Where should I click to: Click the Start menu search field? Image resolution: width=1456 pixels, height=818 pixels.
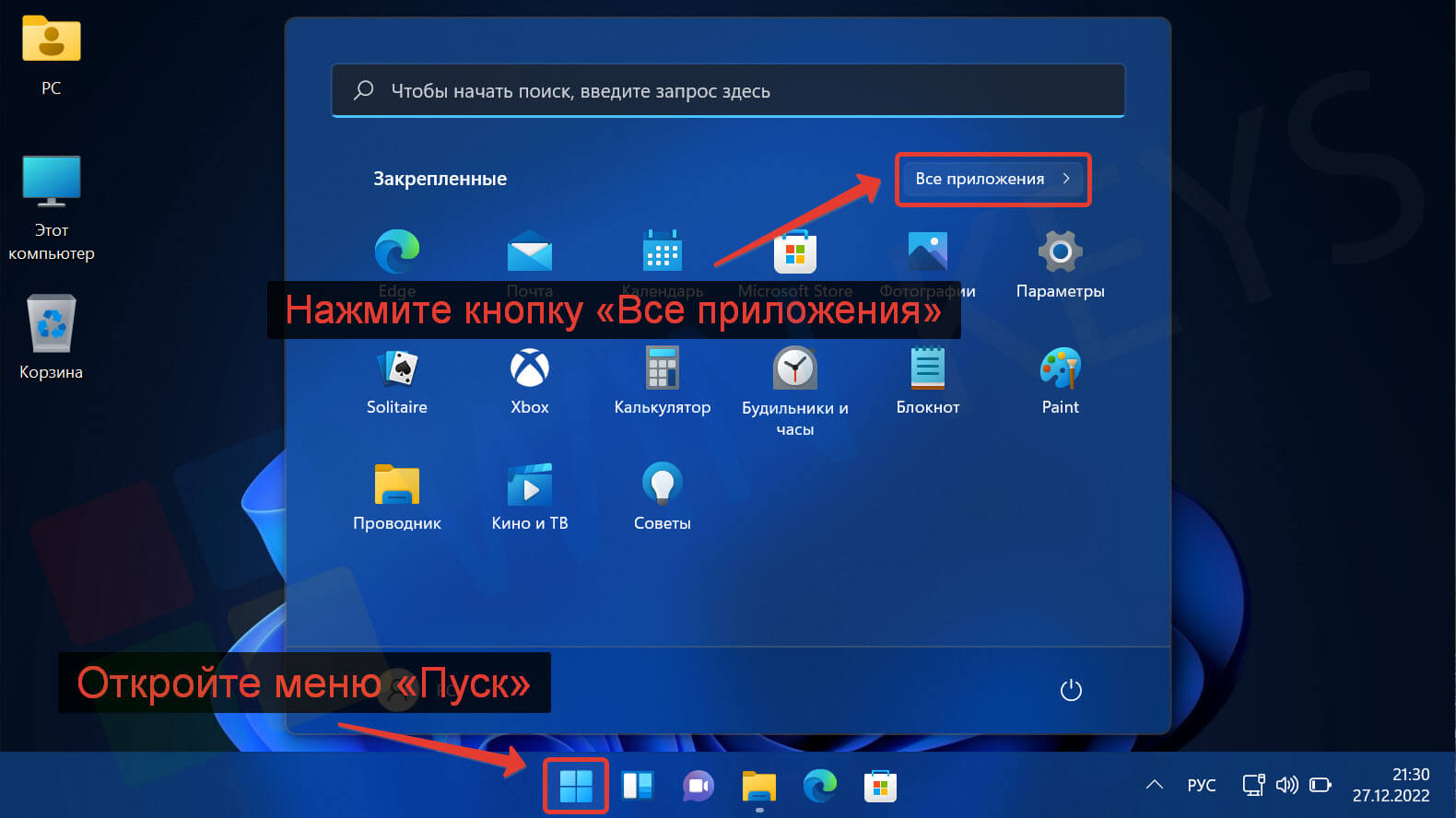tap(728, 90)
